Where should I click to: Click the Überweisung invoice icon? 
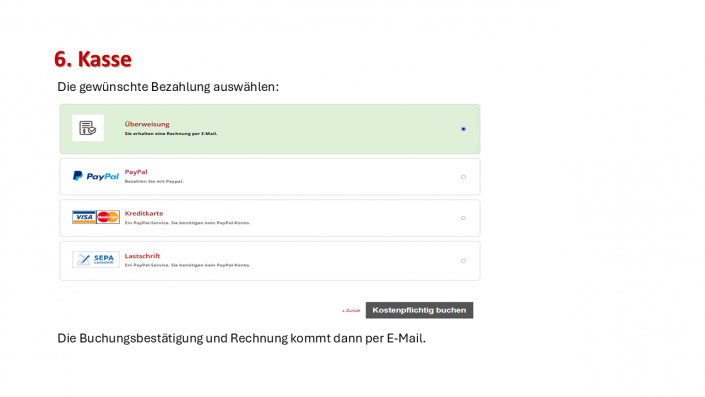pyautogui.click(x=88, y=128)
